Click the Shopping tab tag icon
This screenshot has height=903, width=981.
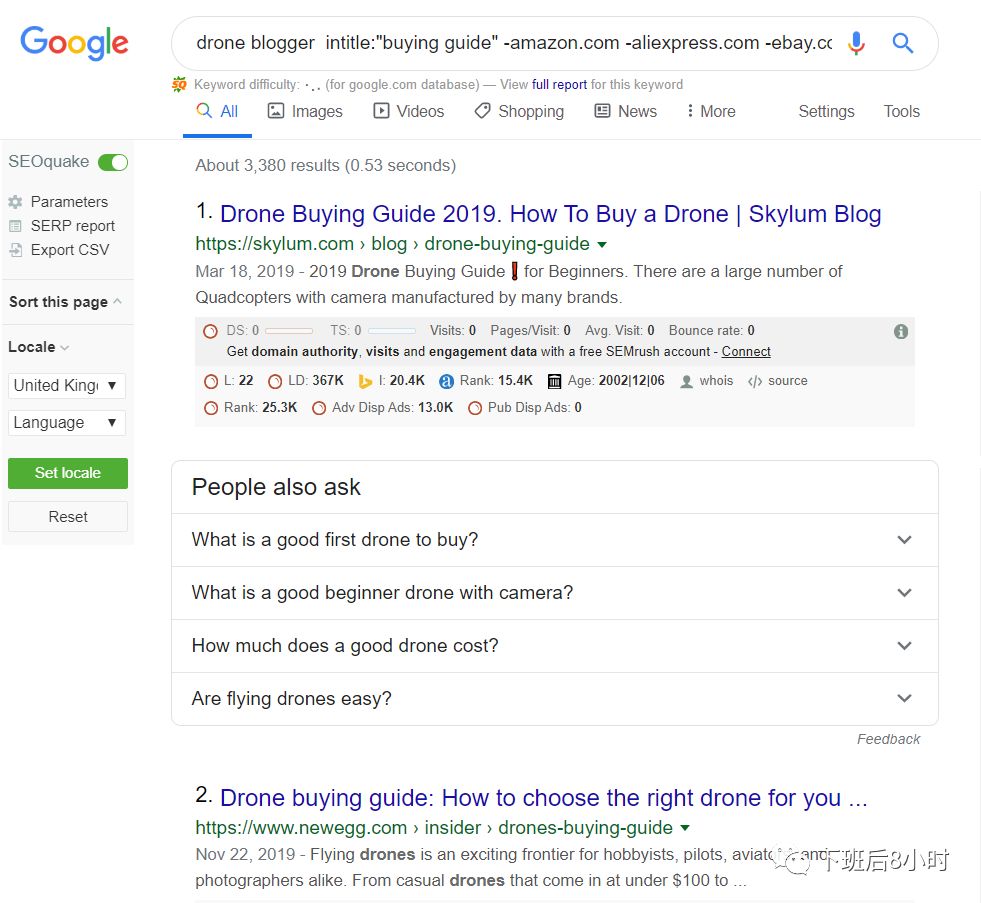(x=482, y=111)
